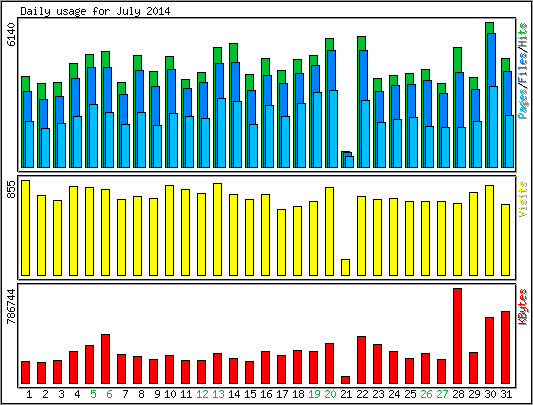Click day label 16 on the axis

pyautogui.click(x=266, y=394)
